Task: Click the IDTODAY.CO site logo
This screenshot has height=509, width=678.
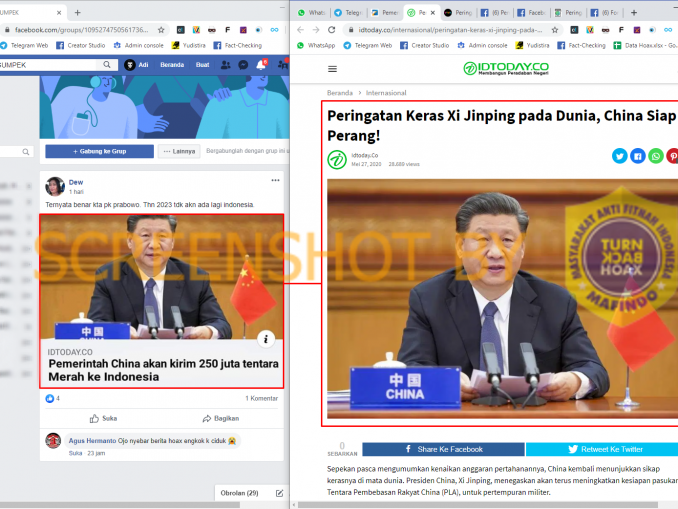Action: pos(505,68)
